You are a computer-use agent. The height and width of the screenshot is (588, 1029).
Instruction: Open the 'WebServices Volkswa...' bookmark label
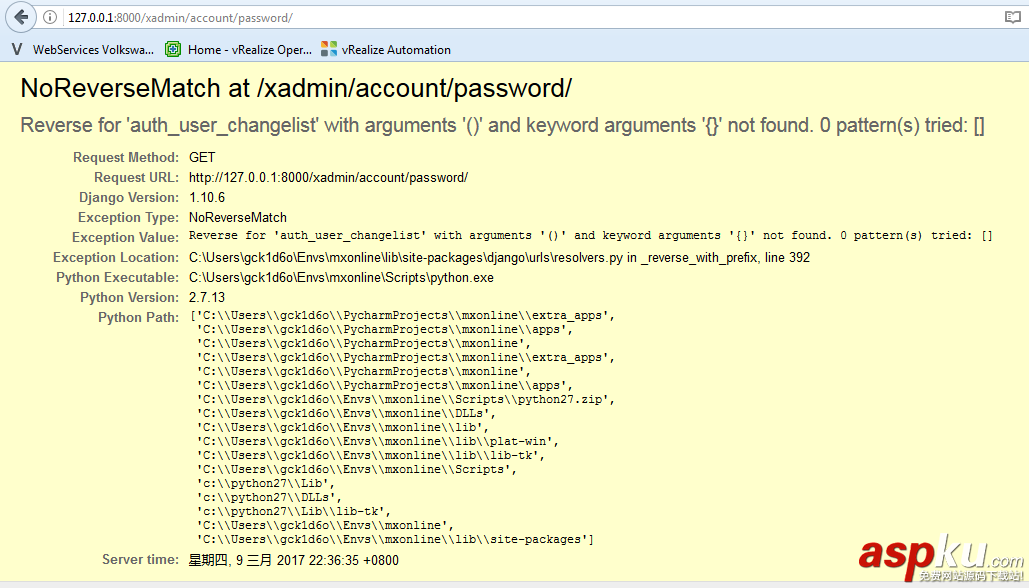coord(94,50)
